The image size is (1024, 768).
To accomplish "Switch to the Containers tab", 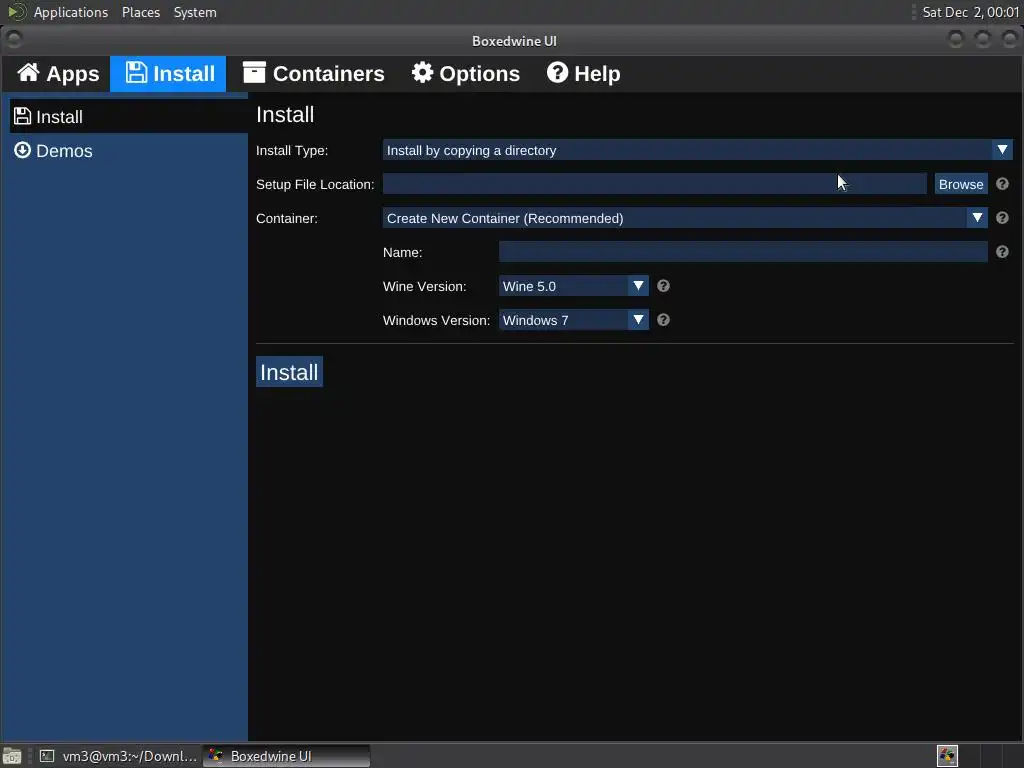I will [313, 74].
